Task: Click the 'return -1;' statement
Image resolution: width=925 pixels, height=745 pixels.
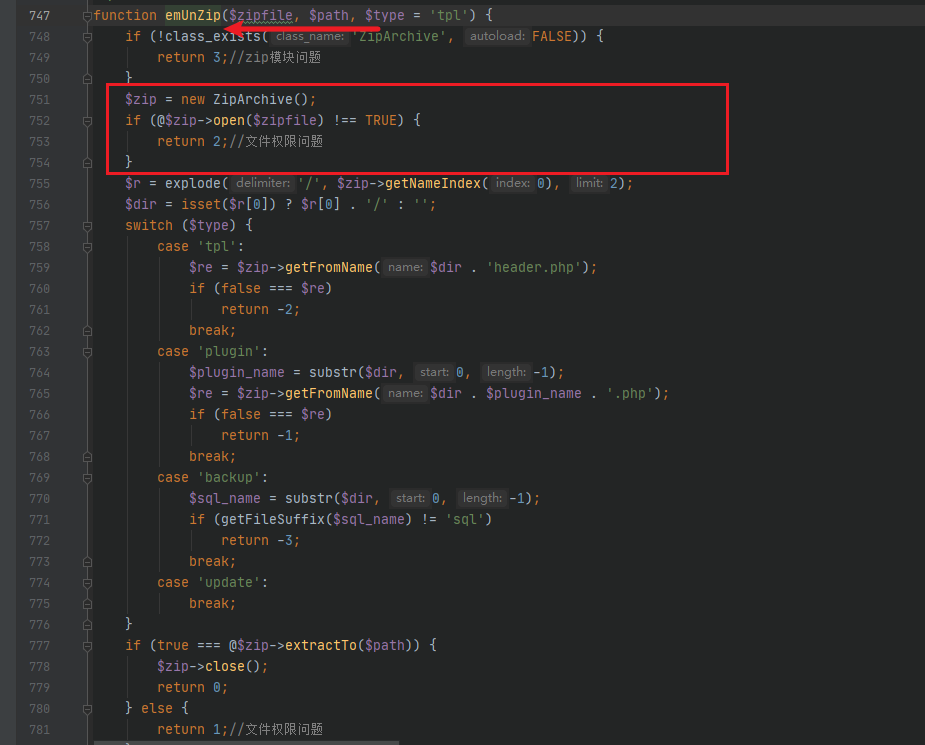Action: click(261, 436)
